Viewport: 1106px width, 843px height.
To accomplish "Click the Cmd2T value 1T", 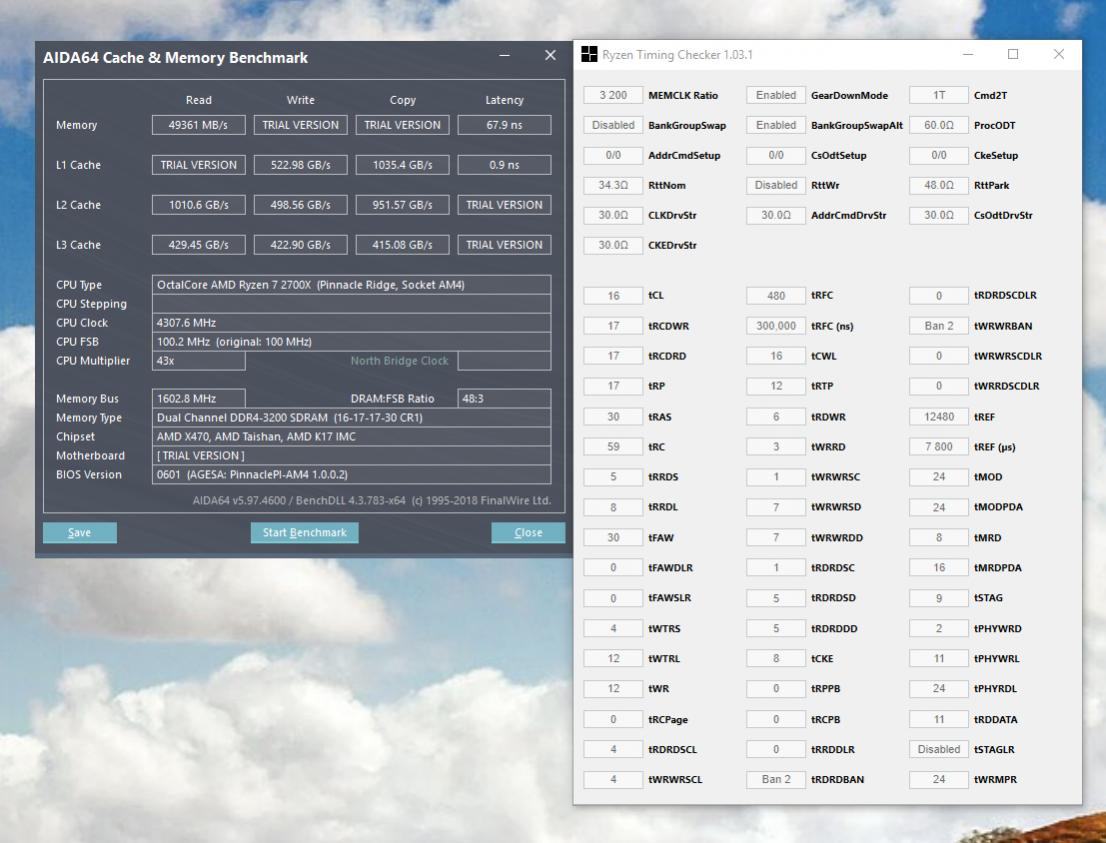I will click(x=939, y=95).
